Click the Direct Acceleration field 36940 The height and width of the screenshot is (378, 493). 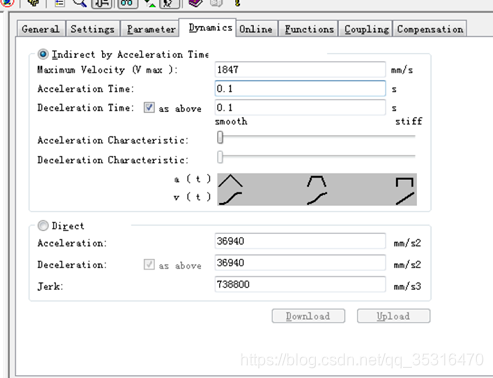(300, 241)
